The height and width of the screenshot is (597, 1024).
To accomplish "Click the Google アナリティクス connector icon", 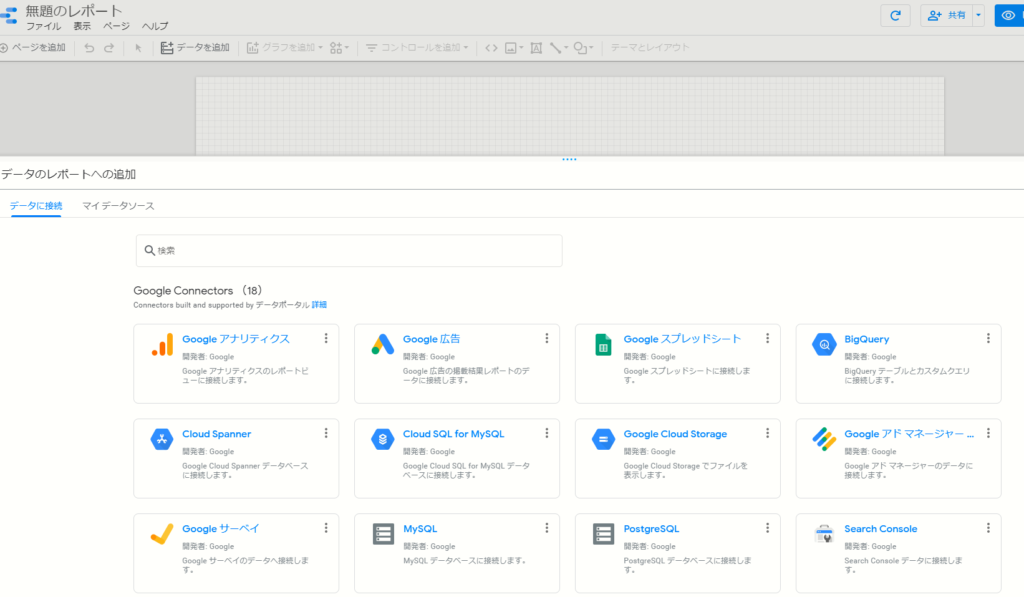I will click(162, 344).
